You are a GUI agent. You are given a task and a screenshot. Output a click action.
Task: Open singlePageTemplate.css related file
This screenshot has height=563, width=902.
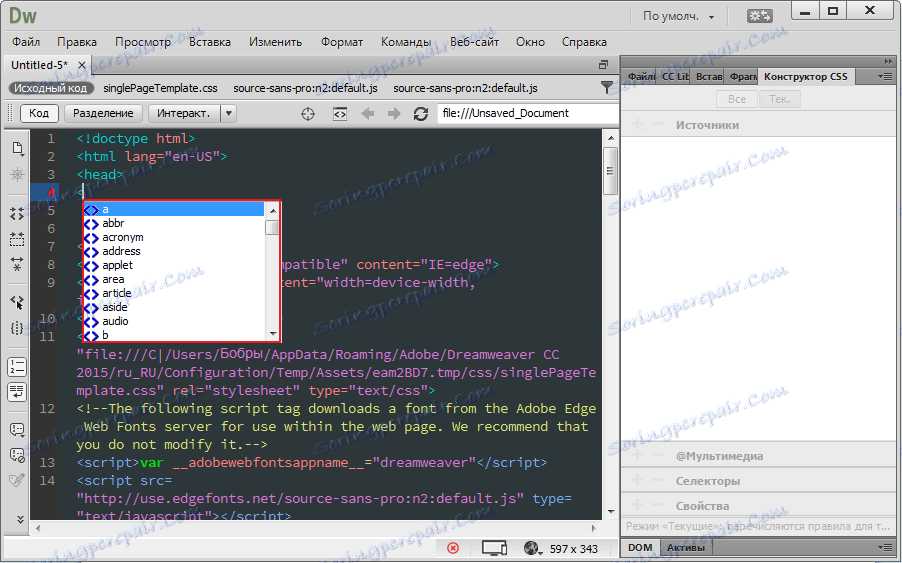pos(160,88)
